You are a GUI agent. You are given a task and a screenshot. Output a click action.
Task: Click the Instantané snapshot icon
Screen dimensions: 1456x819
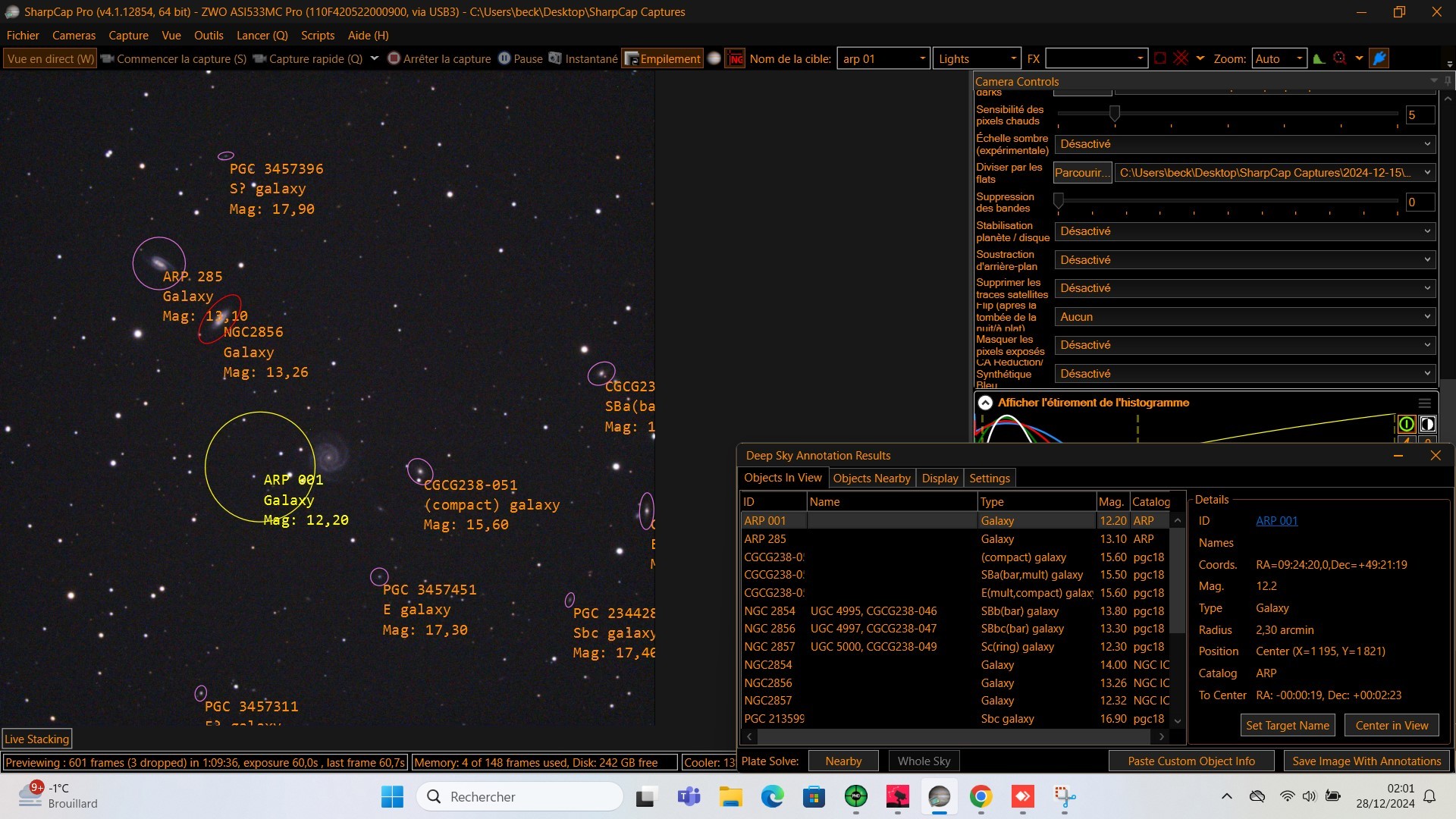click(555, 58)
